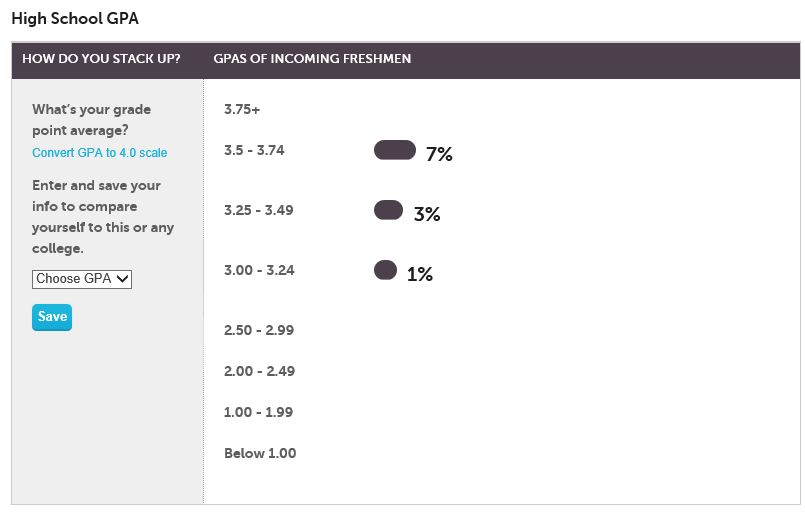Click the How Do You Stack Up header
Screen dimensions: 805x513
(101, 59)
